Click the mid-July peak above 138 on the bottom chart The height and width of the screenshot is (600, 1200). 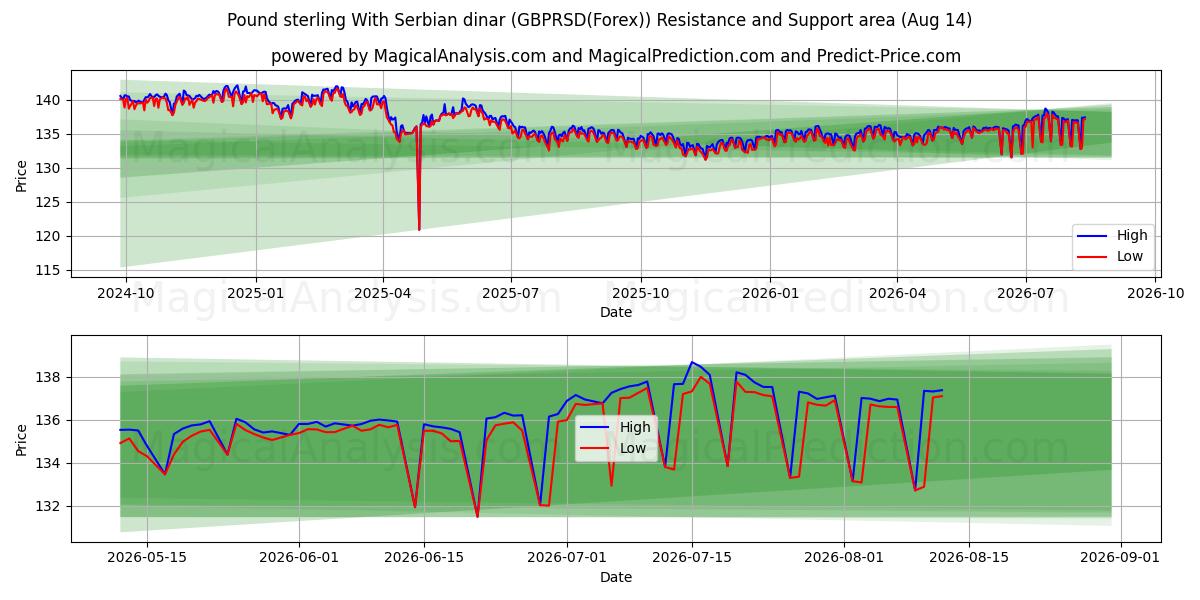tap(692, 363)
